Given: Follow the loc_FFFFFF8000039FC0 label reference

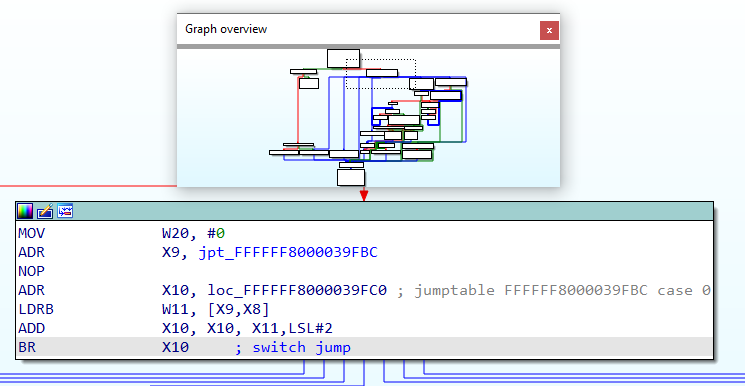Looking at the screenshot, I should tap(297, 290).
